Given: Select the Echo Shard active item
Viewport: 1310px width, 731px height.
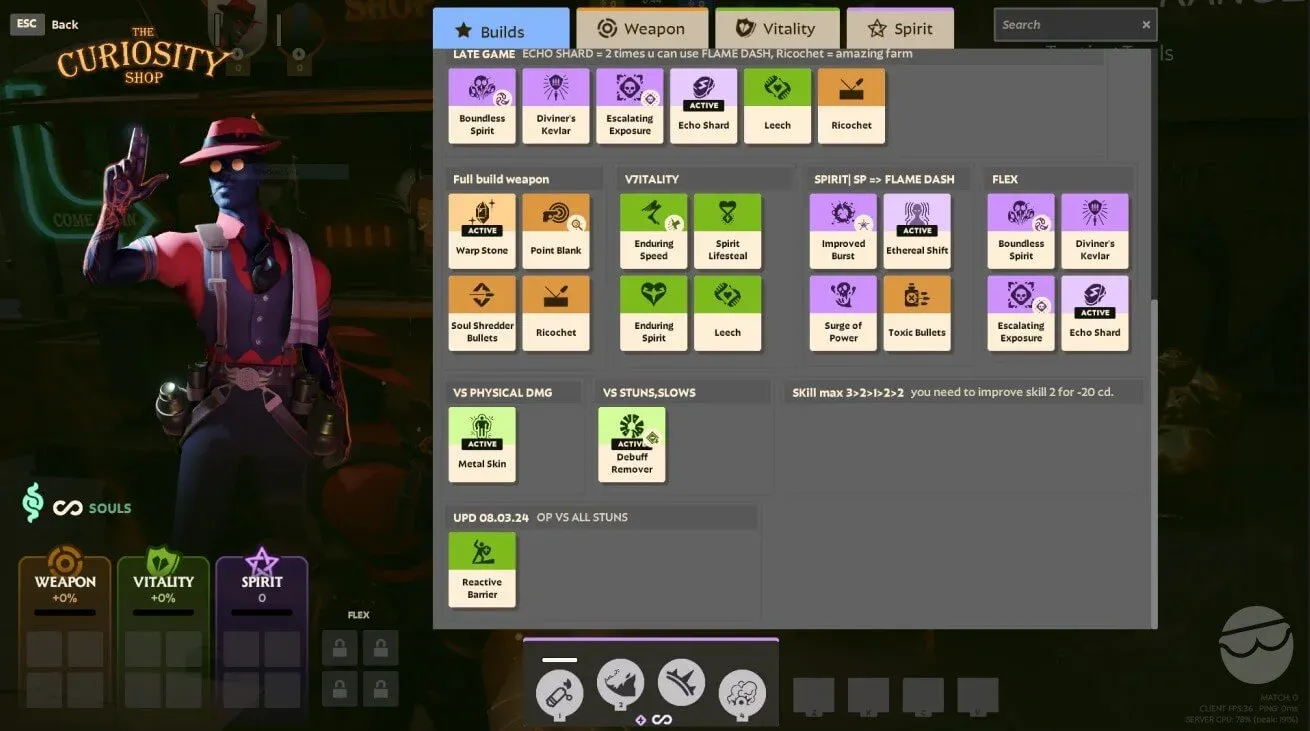Looking at the screenshot, I should pos(703,105).
